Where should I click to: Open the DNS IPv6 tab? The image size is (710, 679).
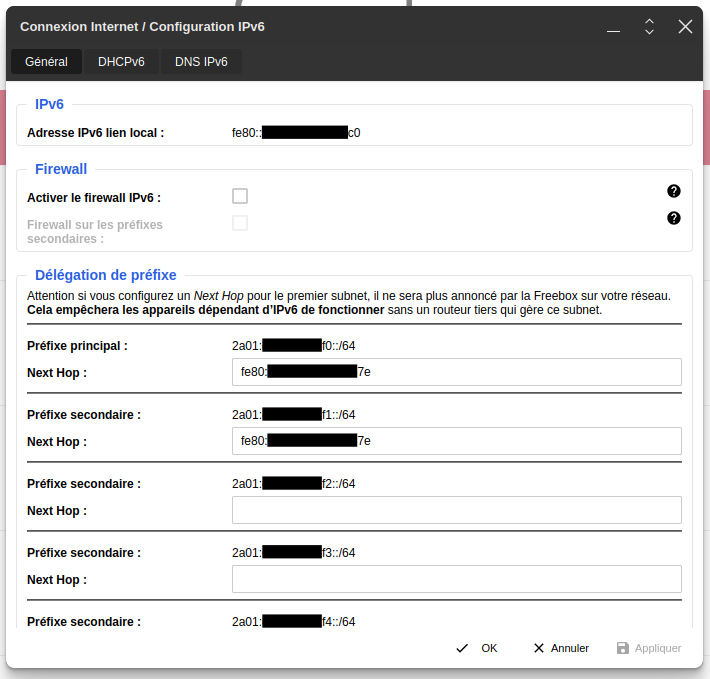201,62
